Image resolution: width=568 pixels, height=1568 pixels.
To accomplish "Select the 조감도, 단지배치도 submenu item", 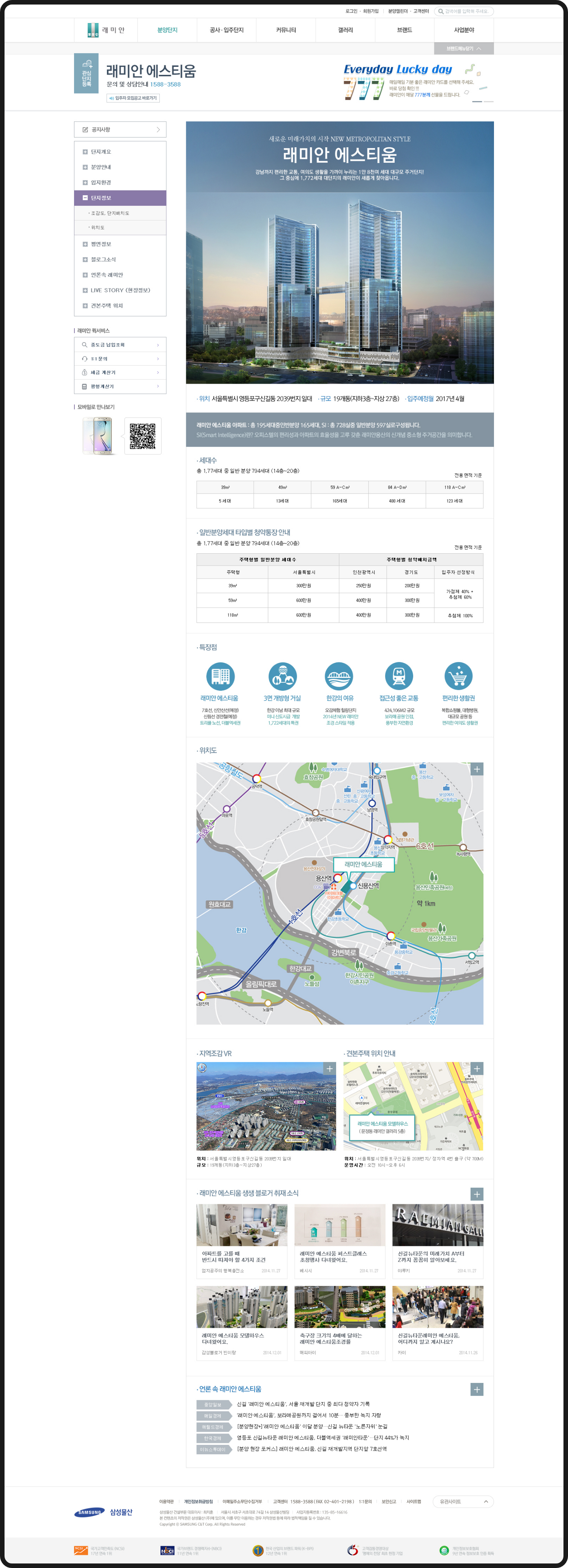I will click(x=120, y=213).
